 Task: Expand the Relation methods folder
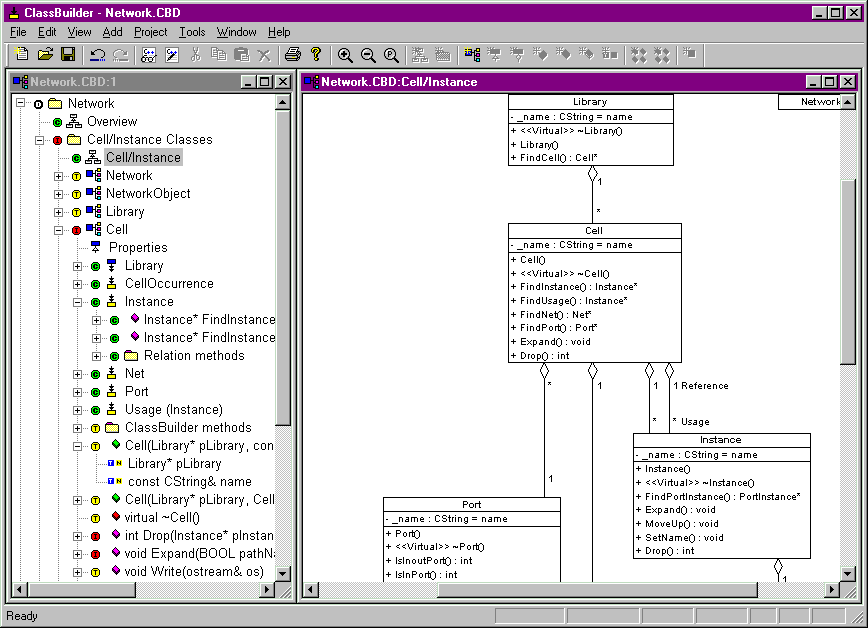click(x=96, y=356)
